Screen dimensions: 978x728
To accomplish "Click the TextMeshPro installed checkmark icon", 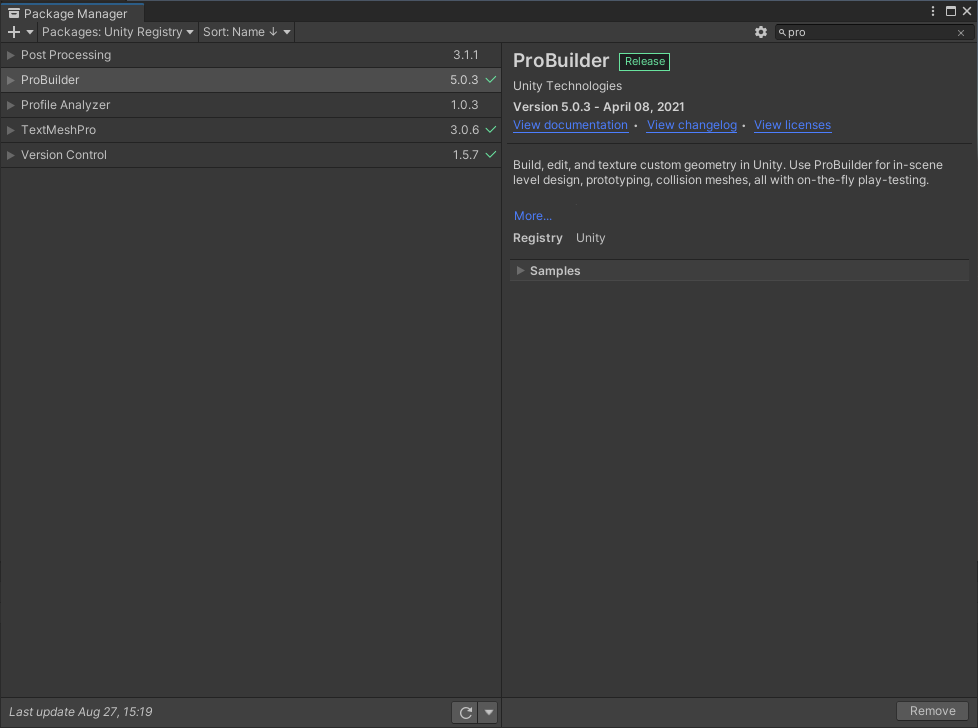I will (491, 130).
